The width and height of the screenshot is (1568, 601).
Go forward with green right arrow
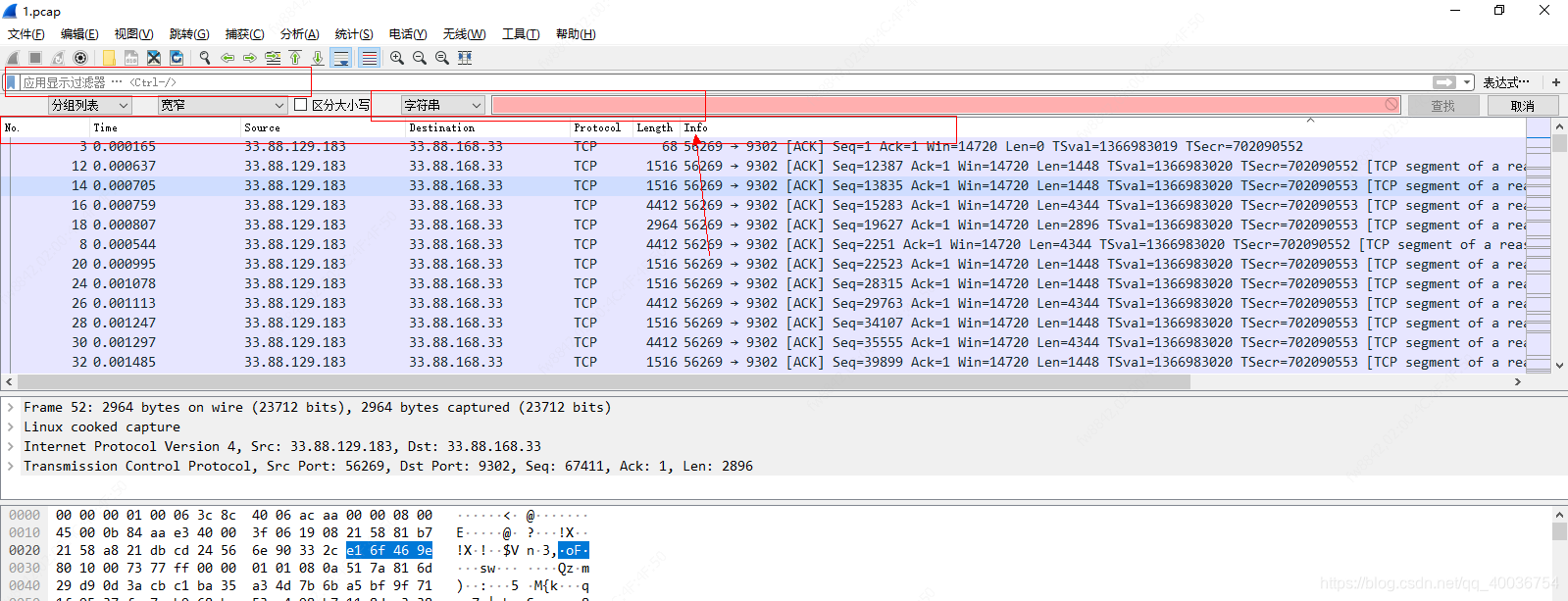coord(250,58)
